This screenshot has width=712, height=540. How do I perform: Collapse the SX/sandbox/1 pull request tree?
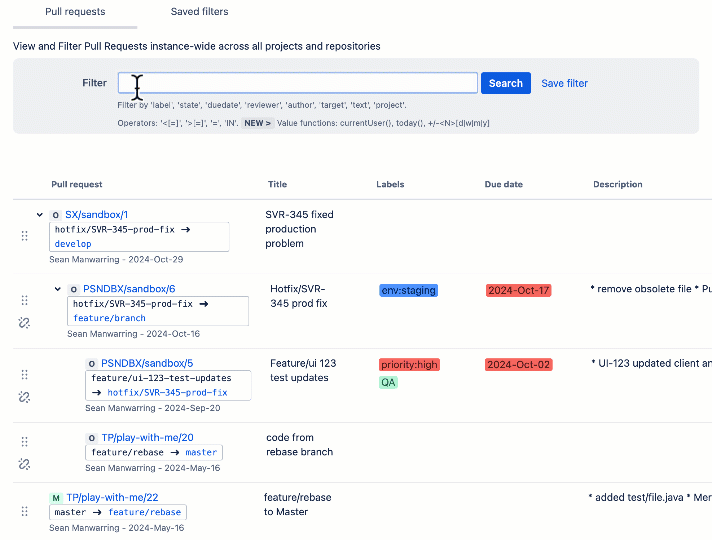(40, 215)
